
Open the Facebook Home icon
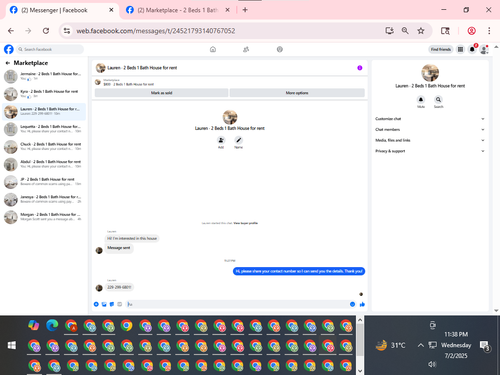(x=213, y=49)
